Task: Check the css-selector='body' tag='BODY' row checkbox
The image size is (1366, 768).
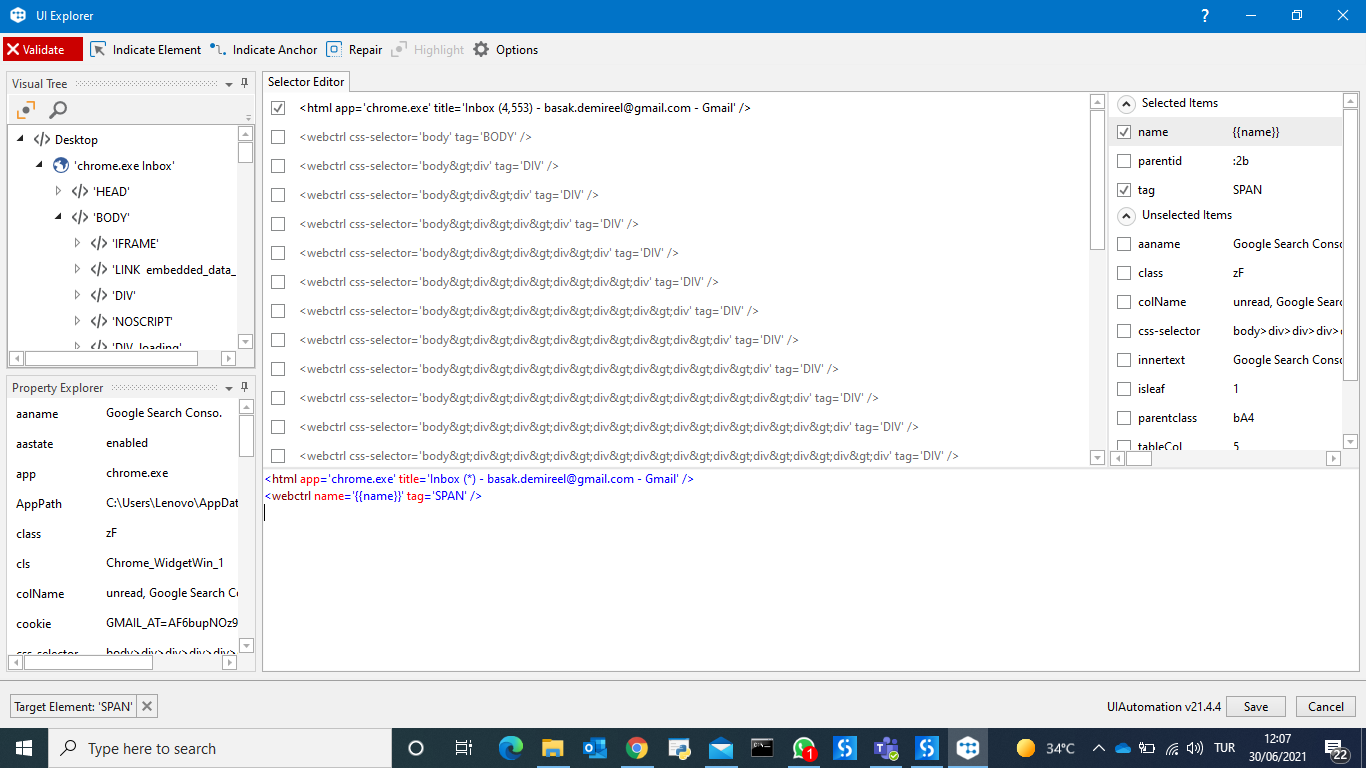Action: coord(278,137)
